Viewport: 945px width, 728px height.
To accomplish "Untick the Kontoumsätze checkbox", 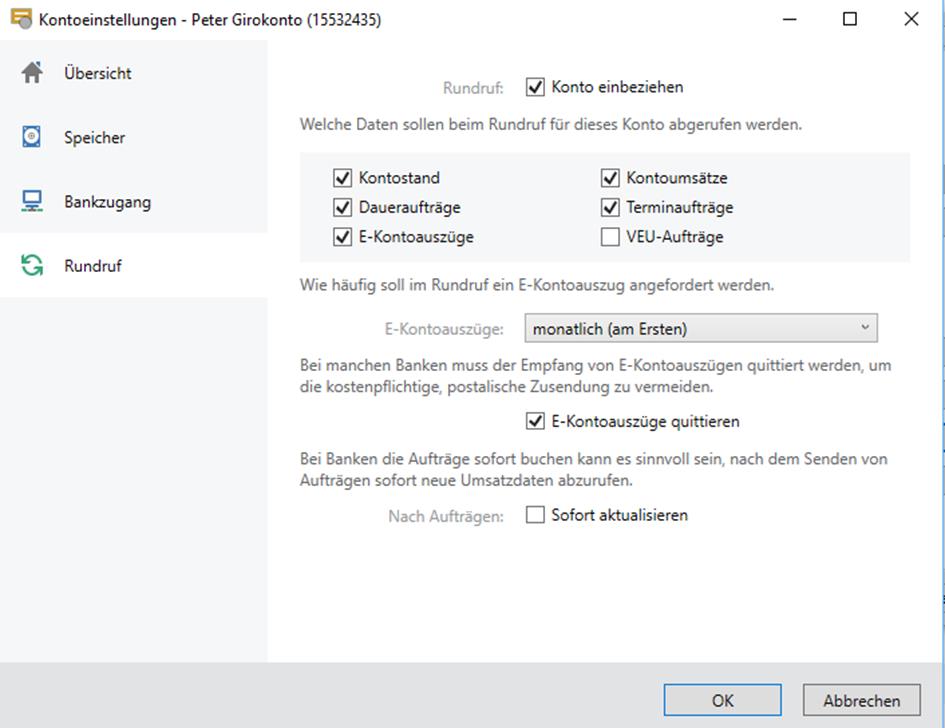I will (x=610, y=178).
